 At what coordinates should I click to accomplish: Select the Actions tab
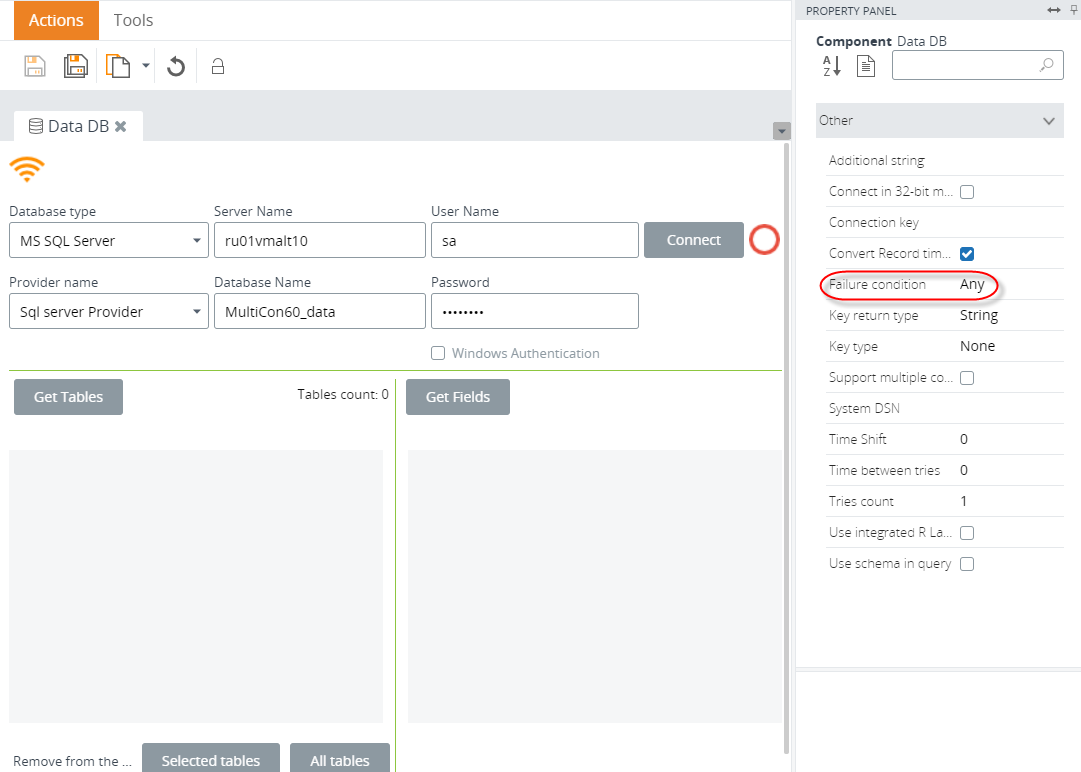pos(56,20)
